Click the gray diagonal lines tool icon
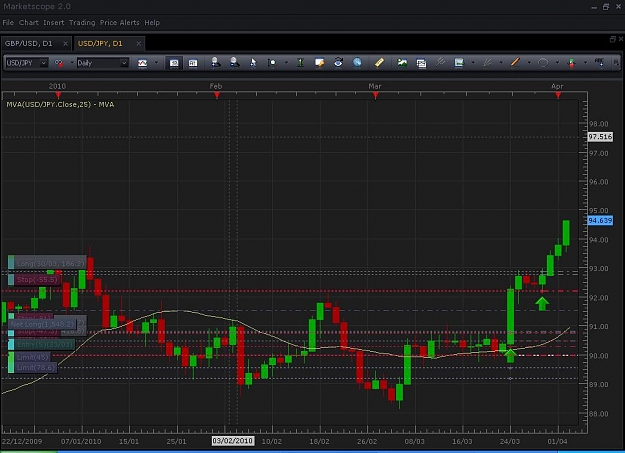Screen dimensions: 625x453 pyautogui.click(x=440, y=62)
